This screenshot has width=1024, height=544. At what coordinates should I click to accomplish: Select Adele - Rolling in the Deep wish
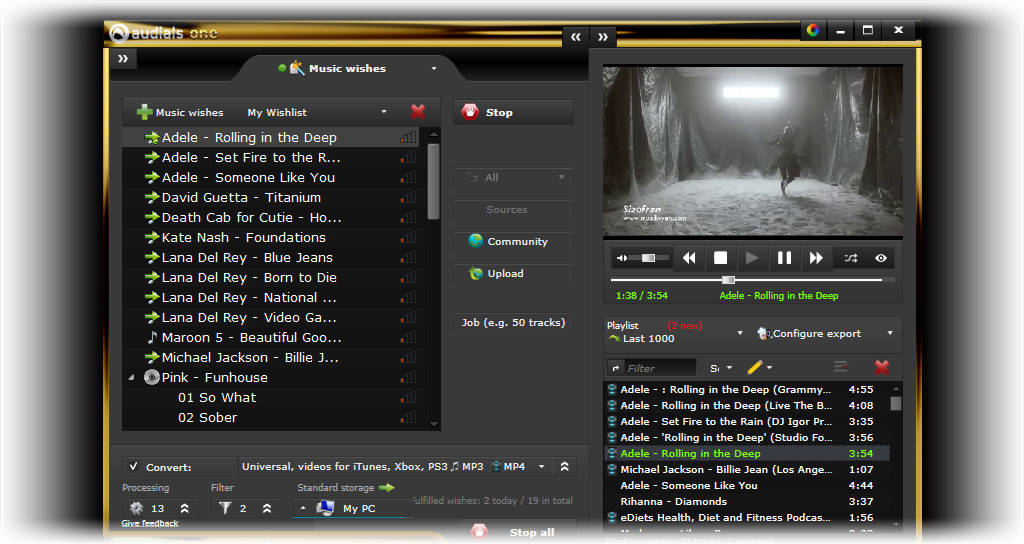click(x=270, y=138)
